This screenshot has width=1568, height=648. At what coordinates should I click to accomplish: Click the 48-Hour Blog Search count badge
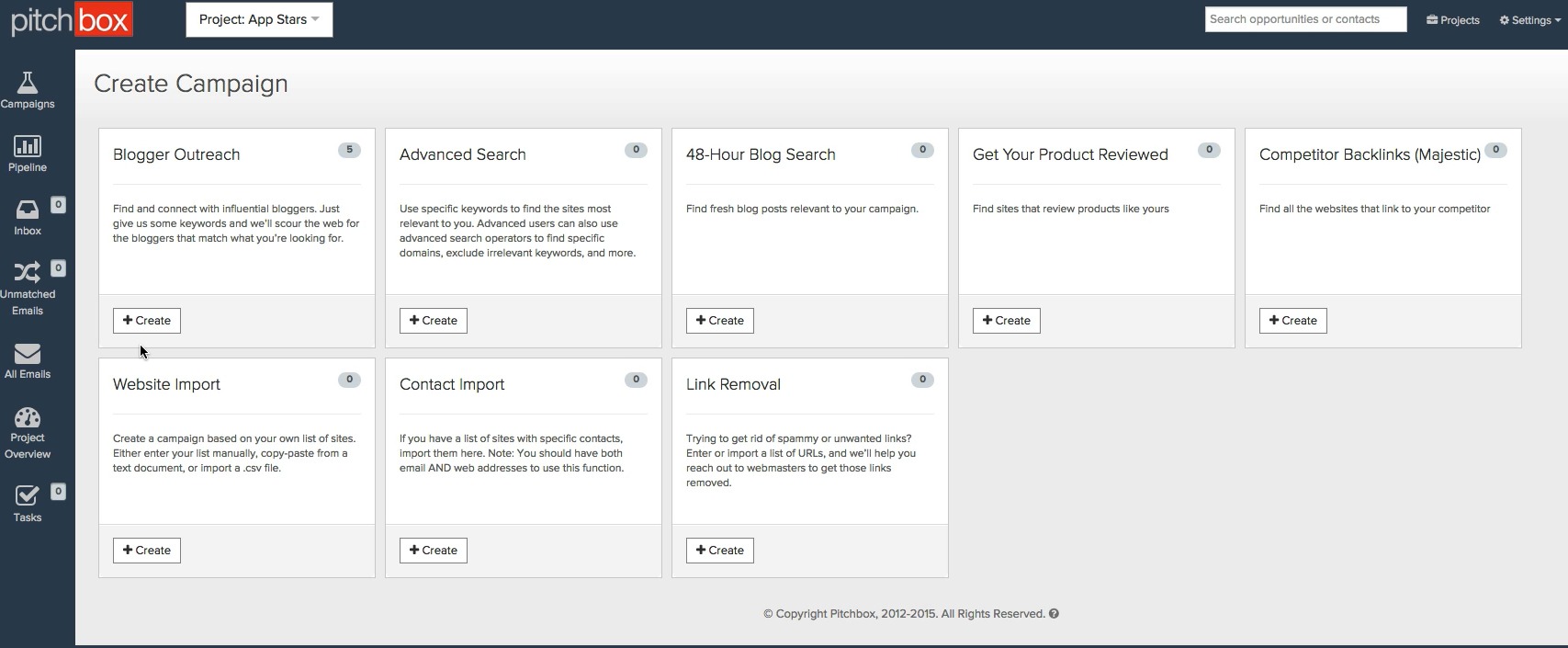[922, 150]
